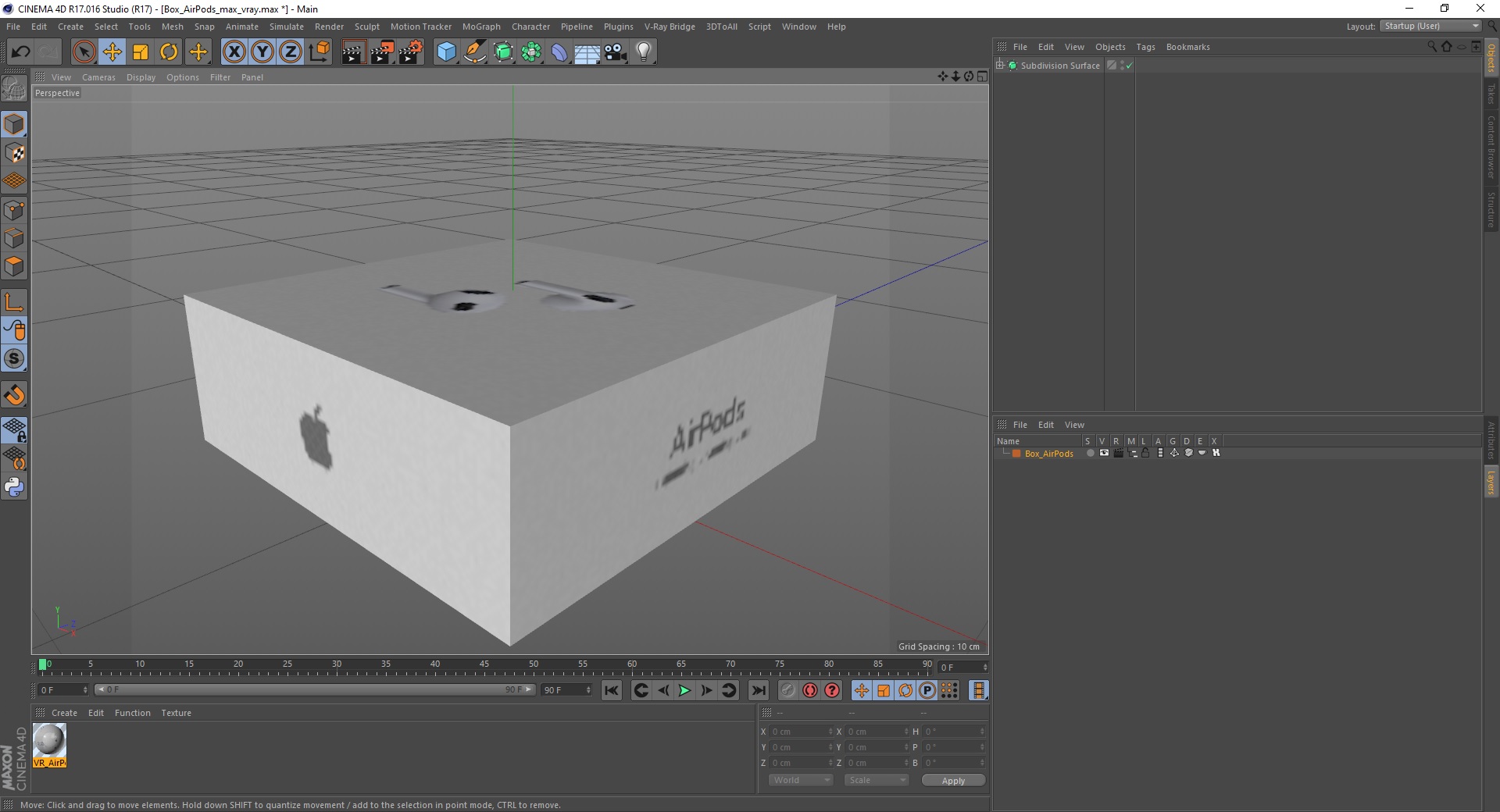Click the Array modeling object icon
1500x812 pixels.
pos(531,52)
